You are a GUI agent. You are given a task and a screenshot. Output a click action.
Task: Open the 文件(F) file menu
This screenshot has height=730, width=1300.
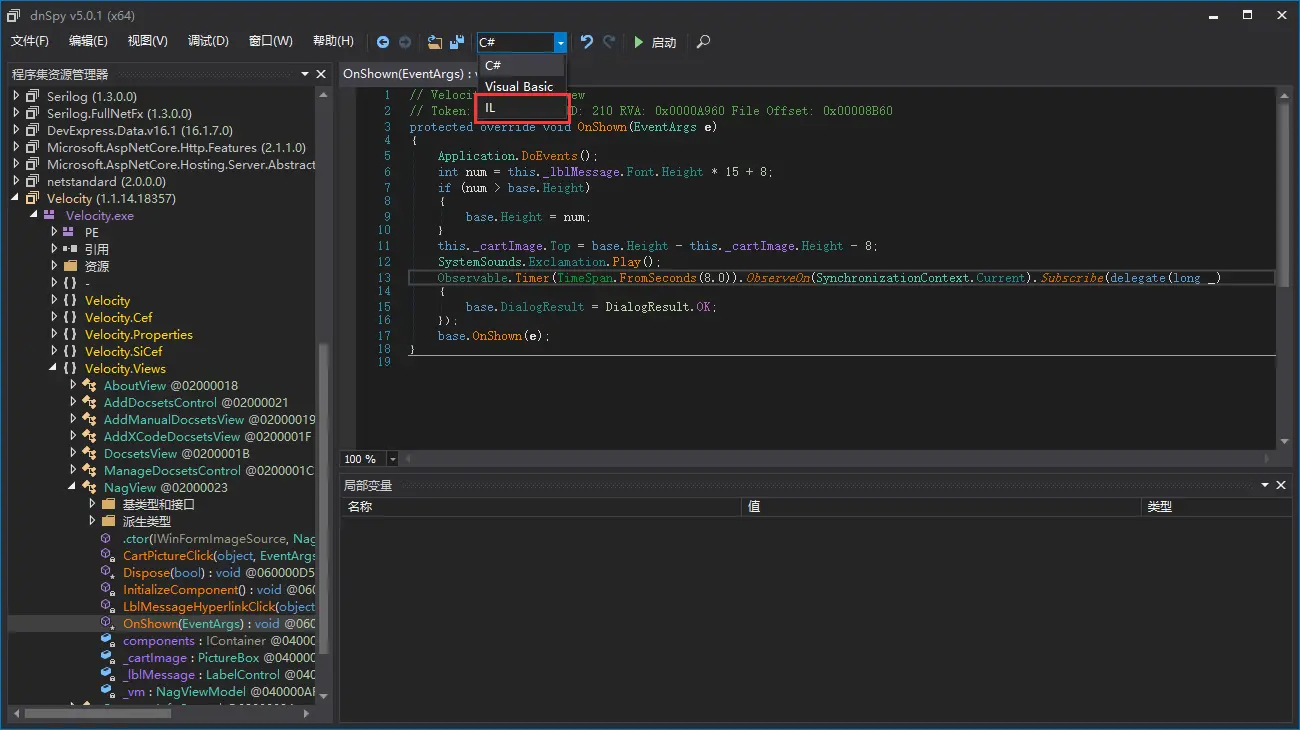29,41
